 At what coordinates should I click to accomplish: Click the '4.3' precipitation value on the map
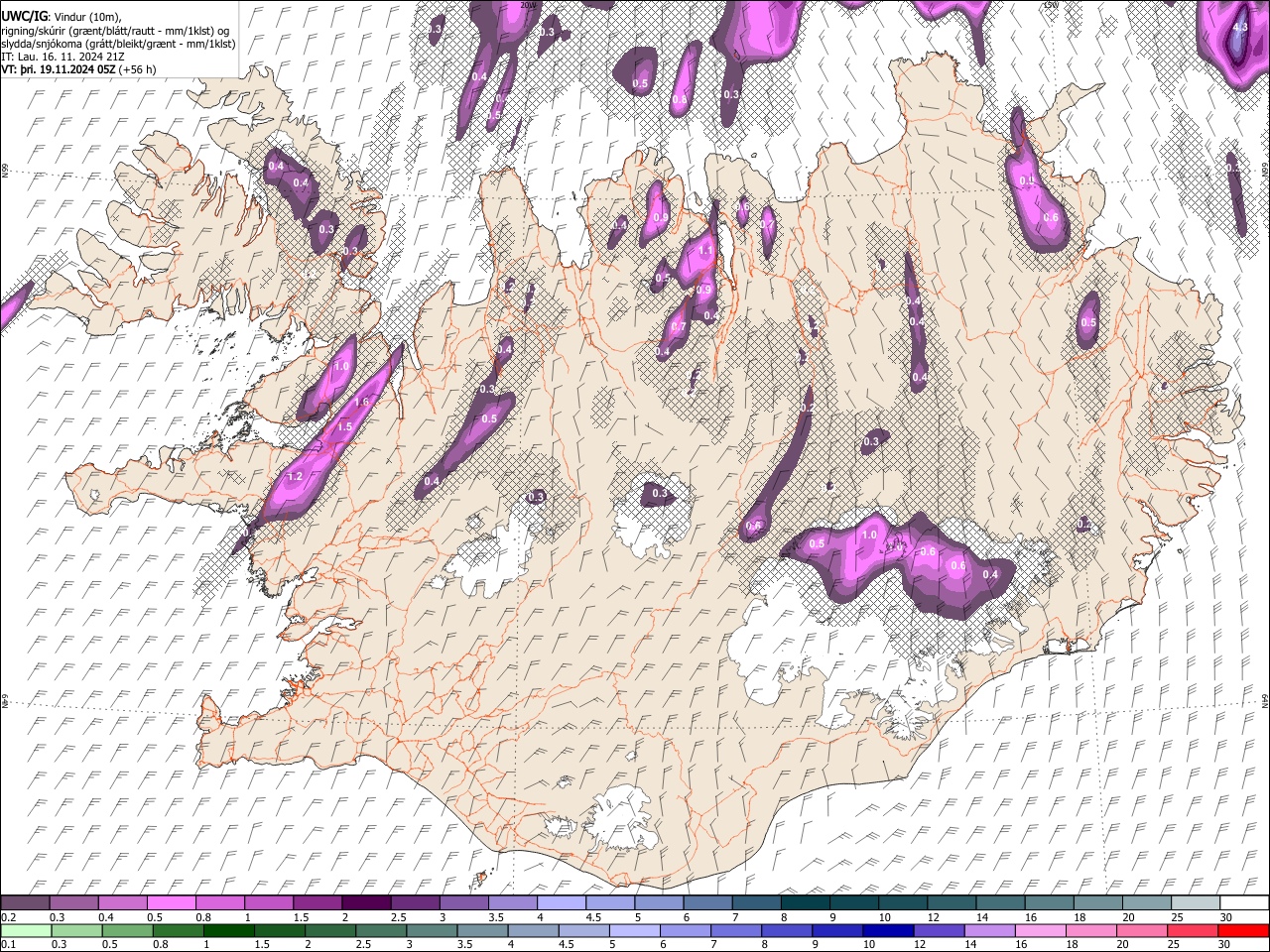coord(1239,27)
